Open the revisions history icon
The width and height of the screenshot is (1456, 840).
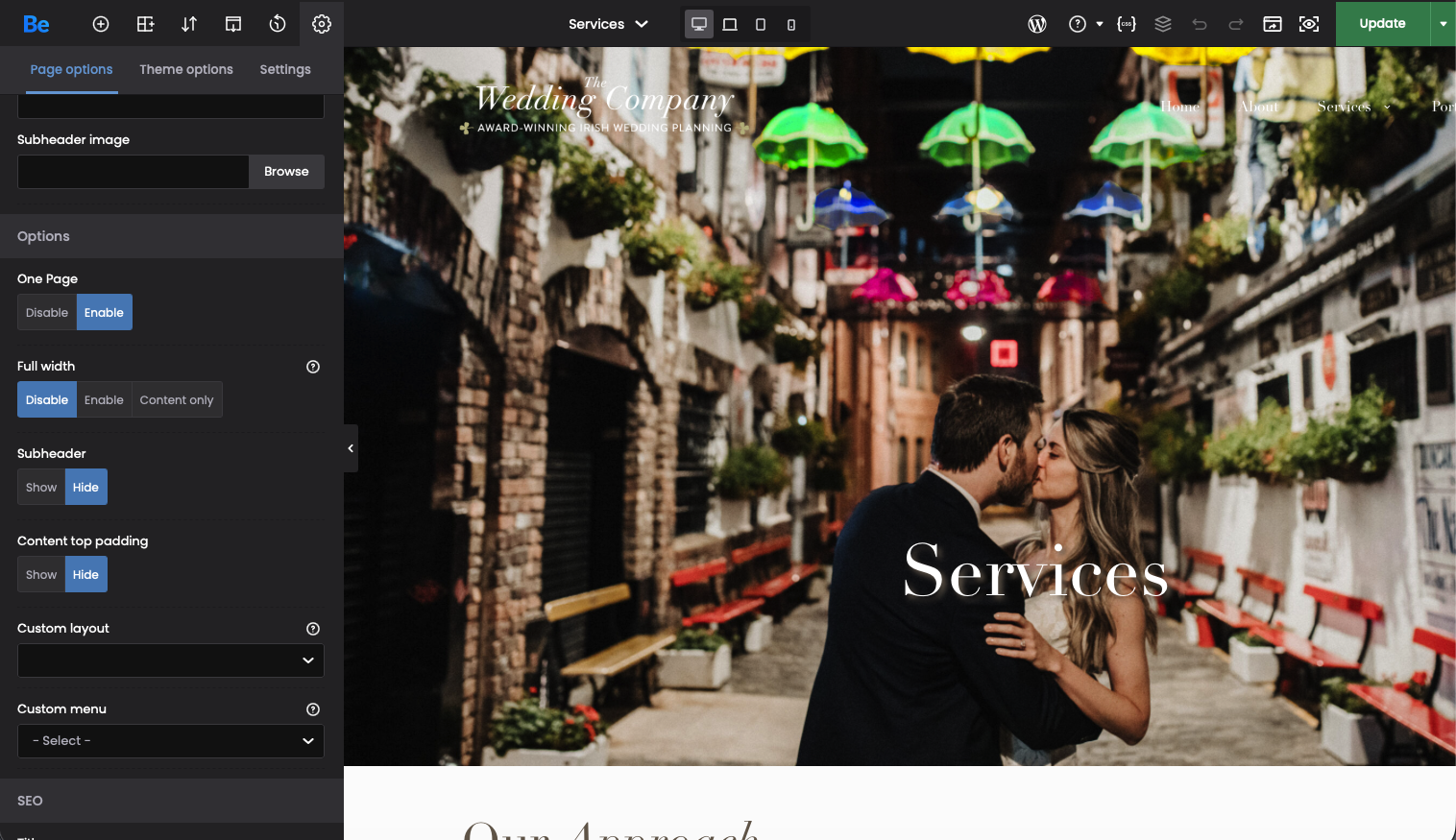[278, 24]
